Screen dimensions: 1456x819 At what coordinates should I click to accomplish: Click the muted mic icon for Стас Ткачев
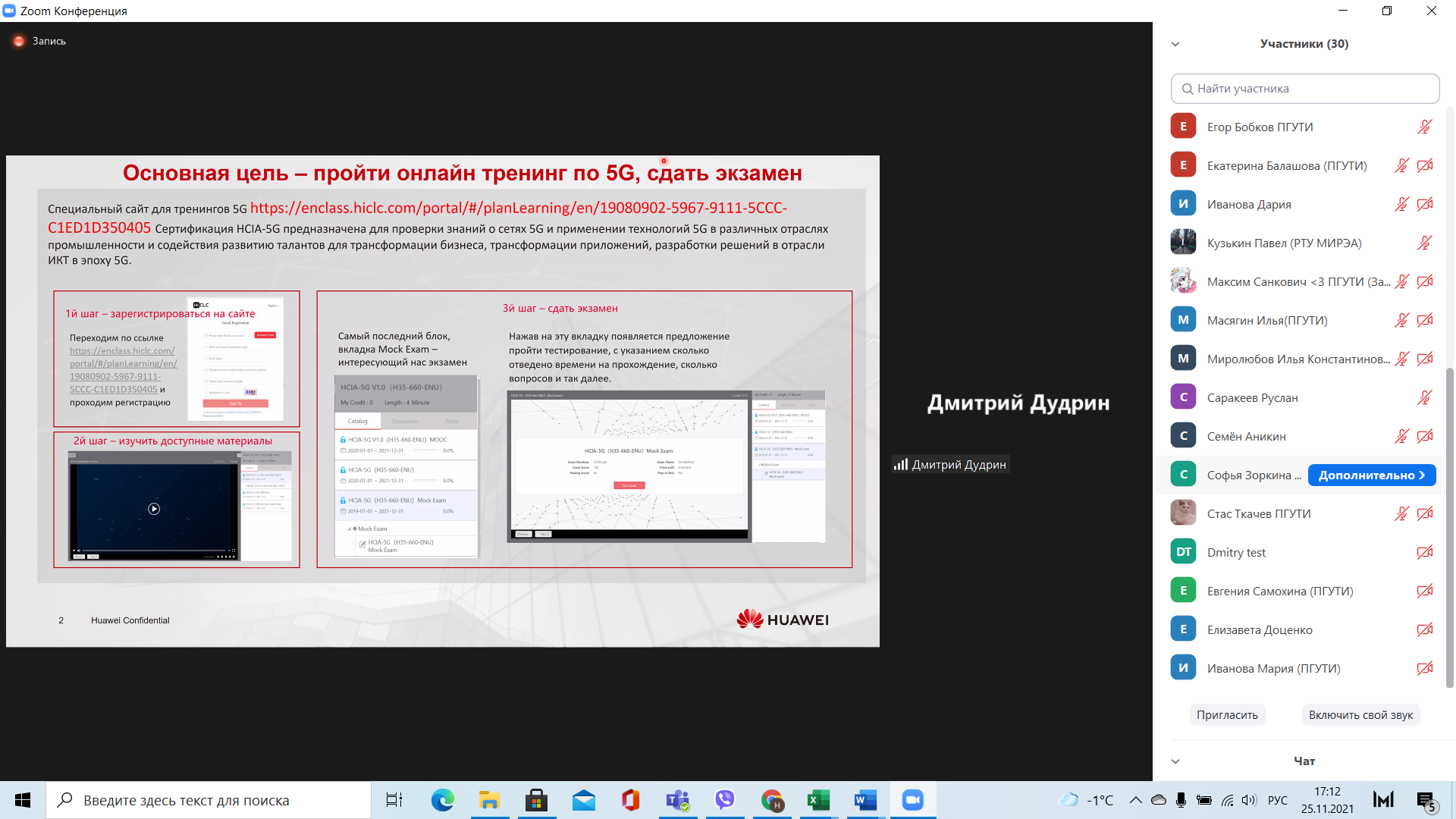coord(1402,513)
